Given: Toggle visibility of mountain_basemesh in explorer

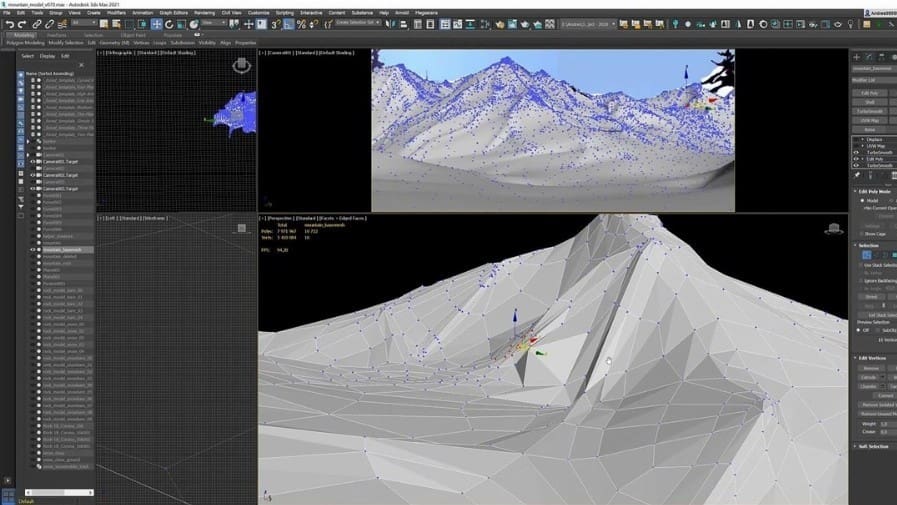Looking at the screenshot, I should (x=33, y=250).
